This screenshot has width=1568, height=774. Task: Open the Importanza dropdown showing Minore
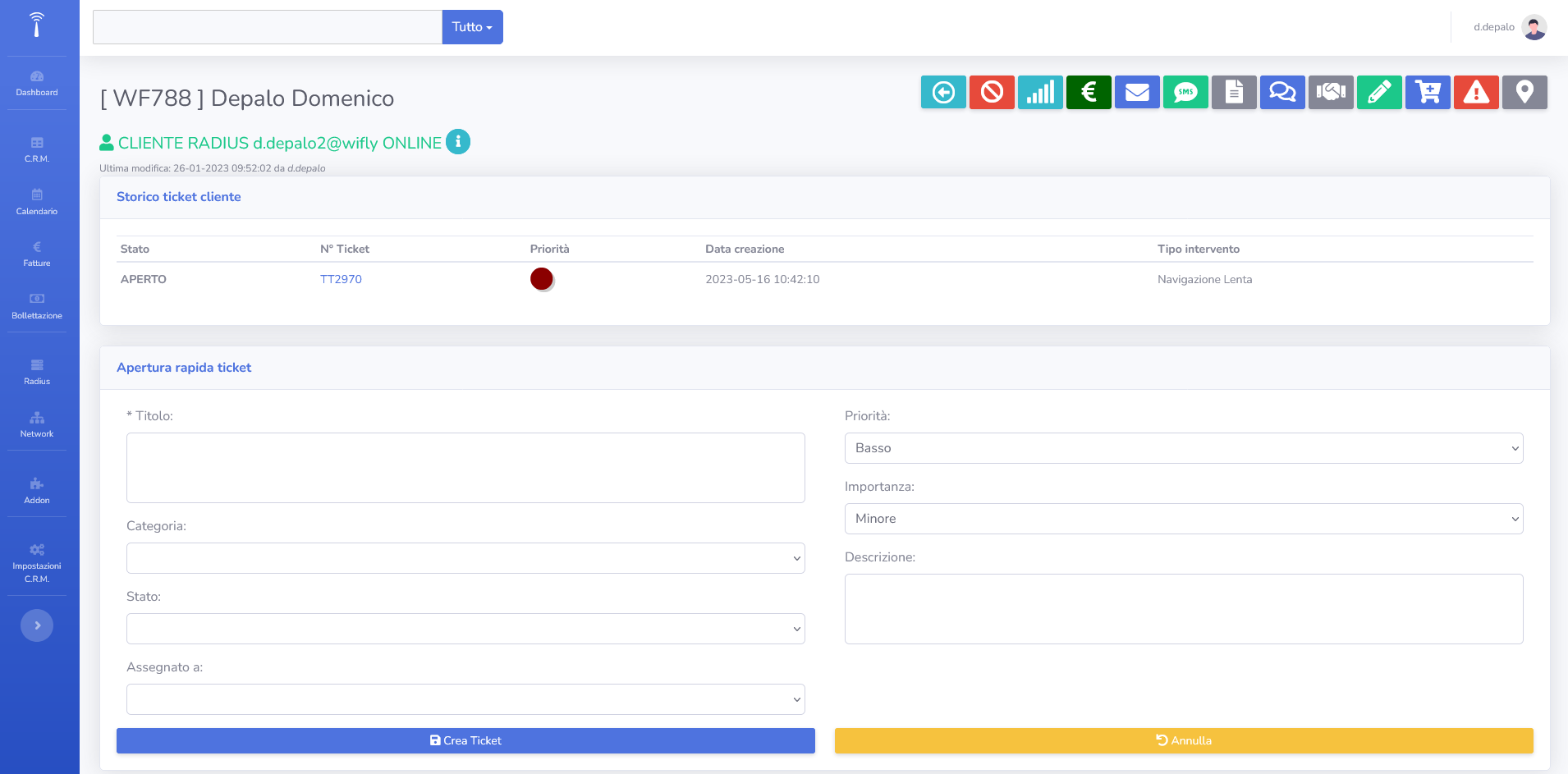[1184, 519]
